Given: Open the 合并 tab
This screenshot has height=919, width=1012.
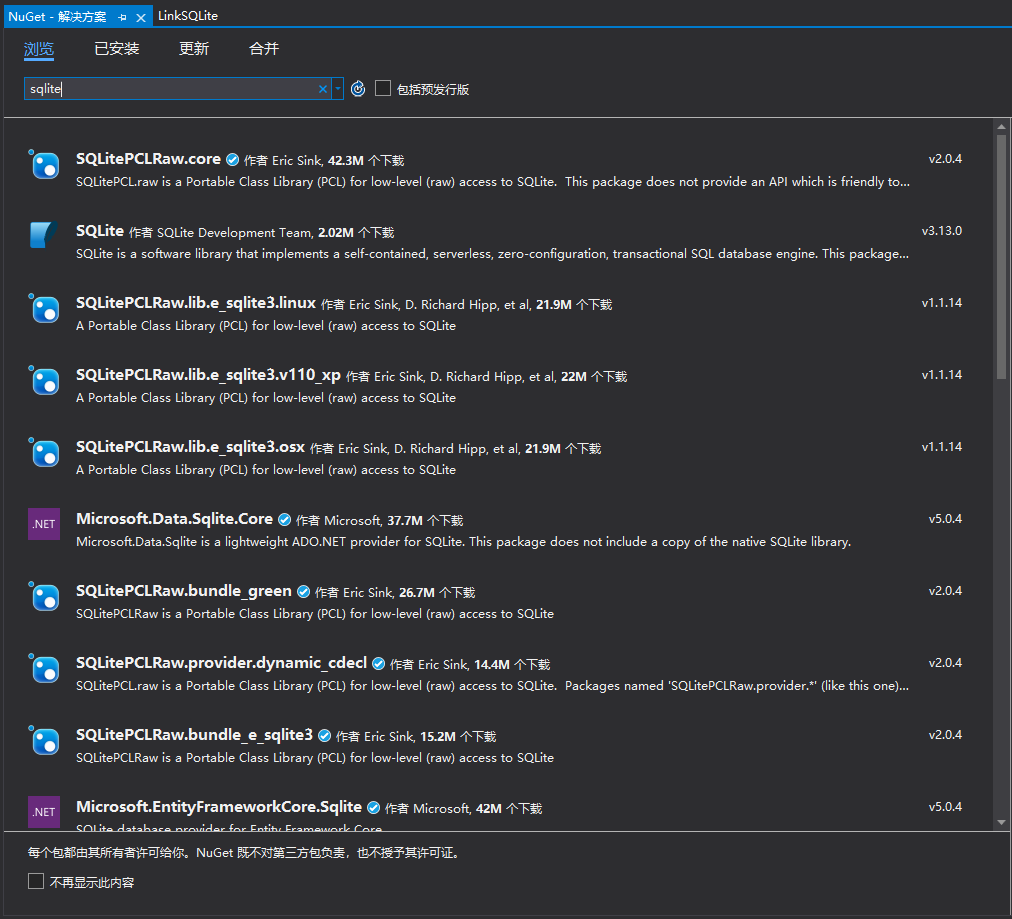Looking at the screenshot, I should point(262,48).
